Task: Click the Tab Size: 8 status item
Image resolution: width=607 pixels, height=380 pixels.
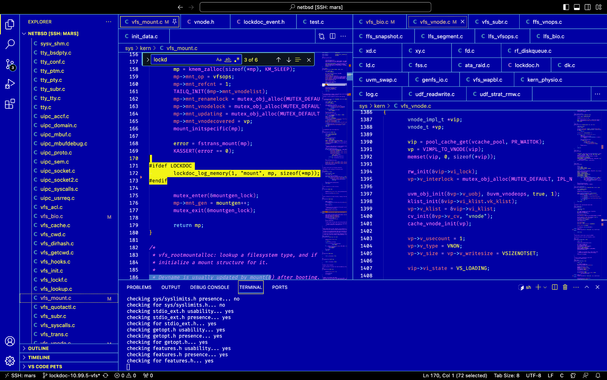Action: pos(506,375)
